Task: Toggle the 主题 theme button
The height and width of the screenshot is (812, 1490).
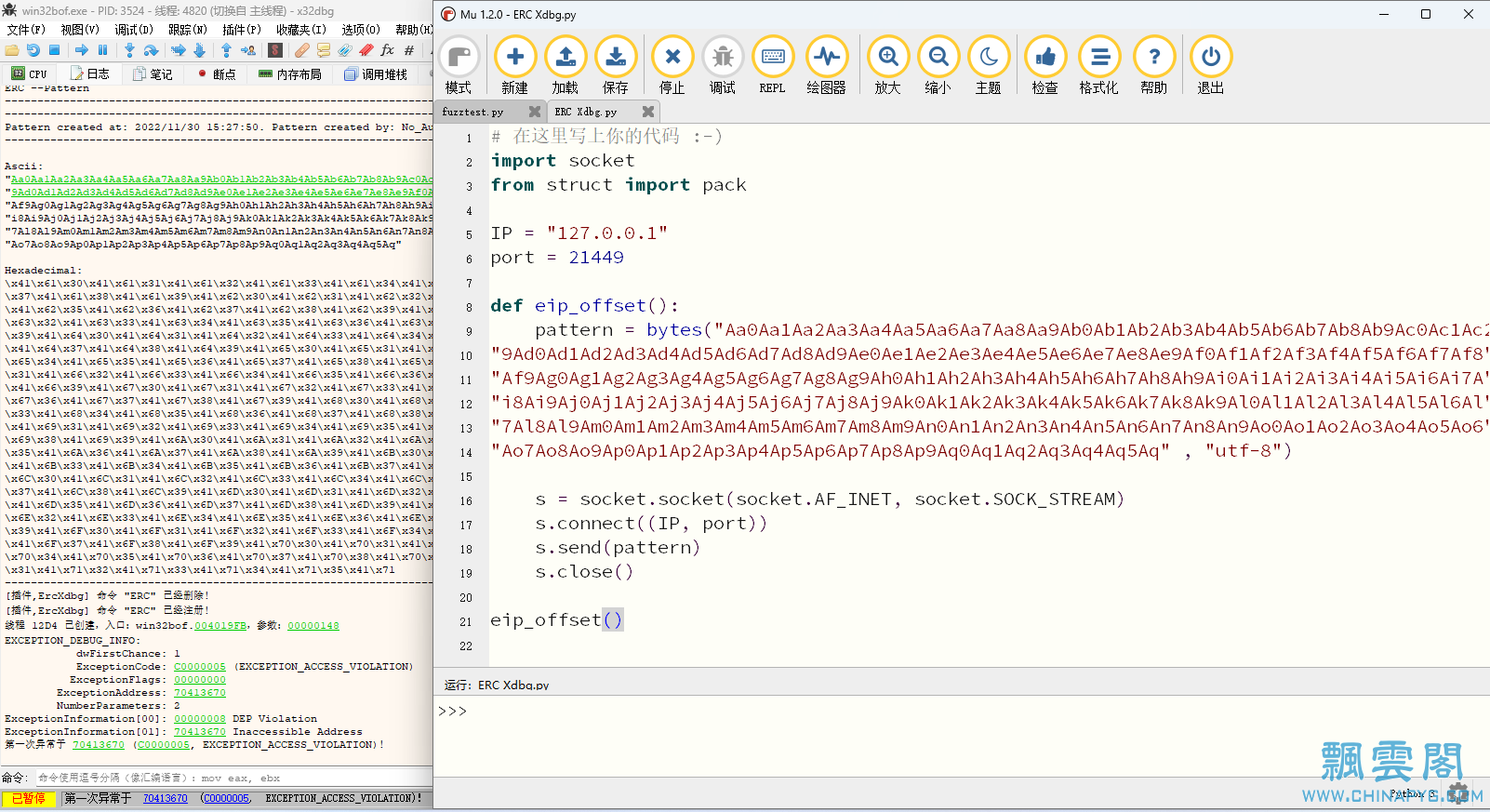Action: tap(989, 66)
